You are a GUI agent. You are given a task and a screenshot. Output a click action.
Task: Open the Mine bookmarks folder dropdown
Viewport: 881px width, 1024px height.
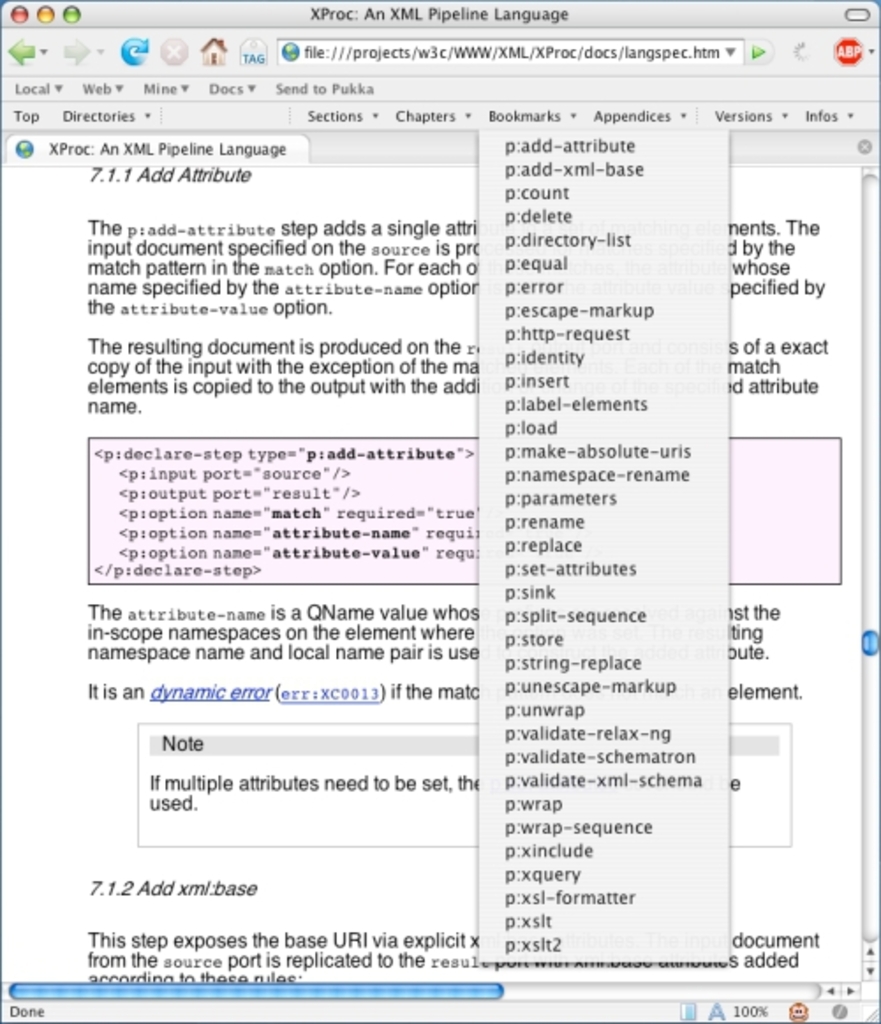tap(166, 89)
